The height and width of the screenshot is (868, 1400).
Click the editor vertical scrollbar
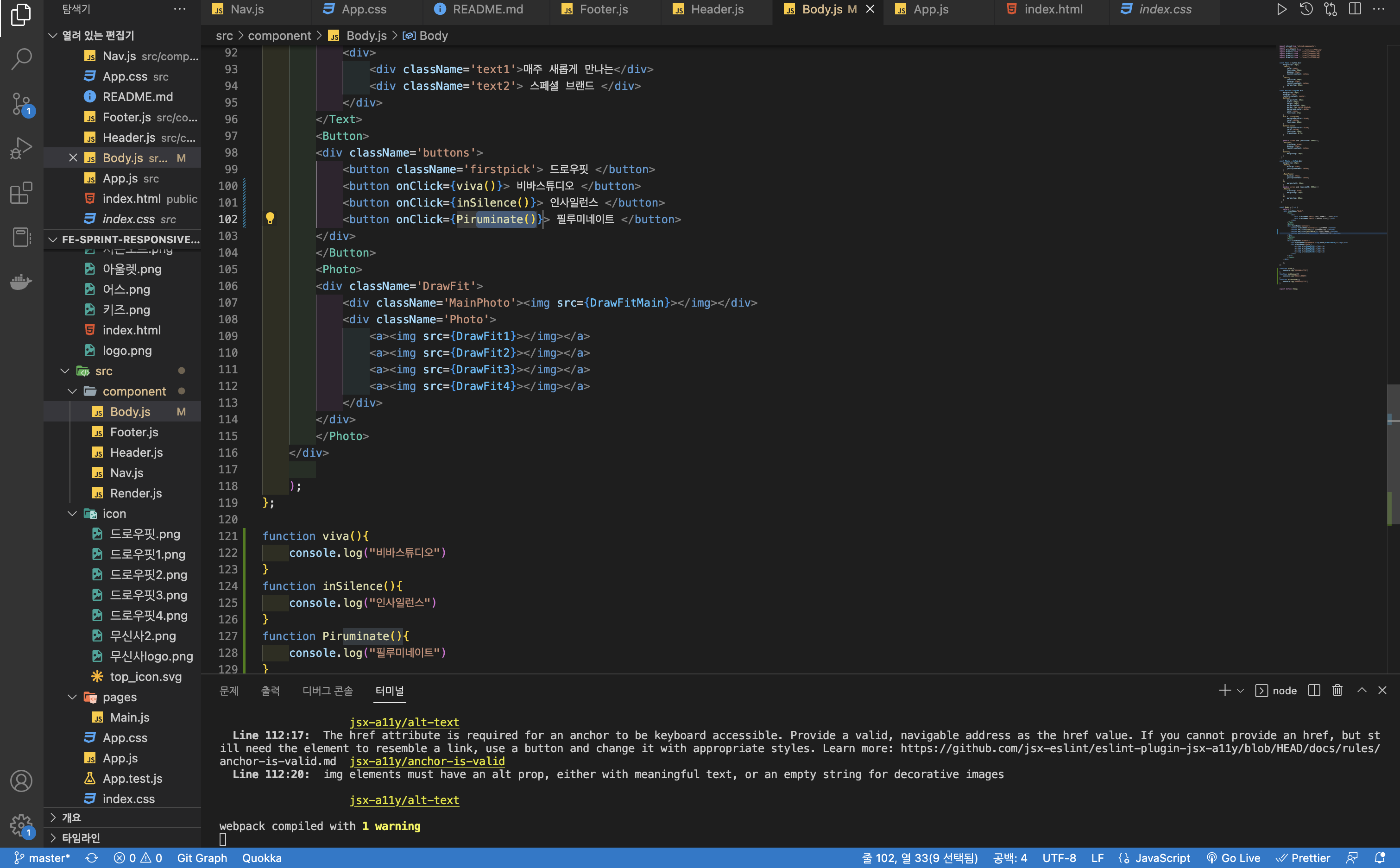click(1393, 453)
